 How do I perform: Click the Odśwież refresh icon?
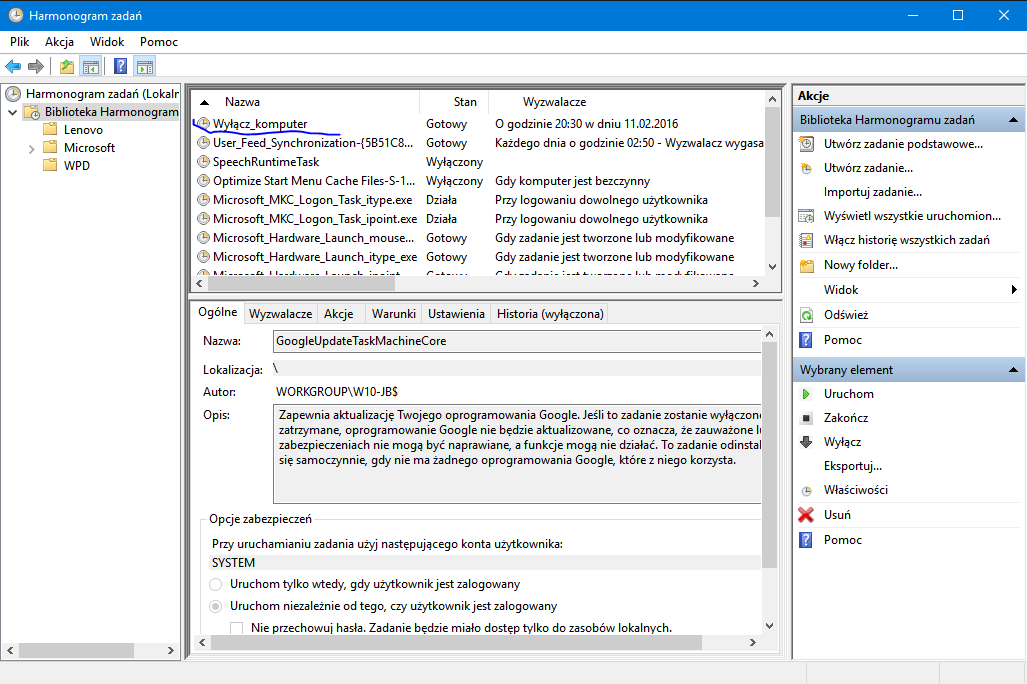tap(806, 315)
